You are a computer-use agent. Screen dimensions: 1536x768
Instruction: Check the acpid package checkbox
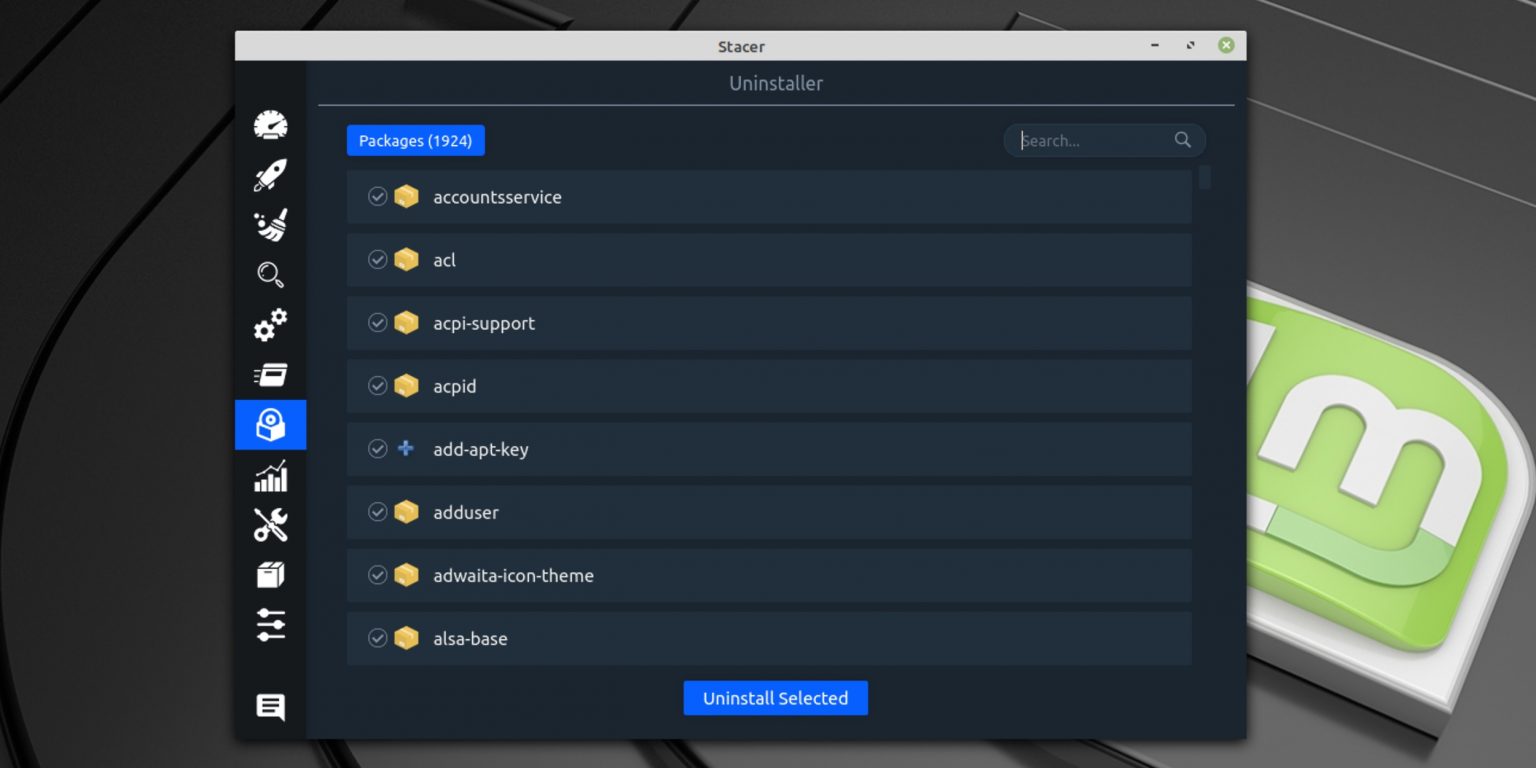click(x=377, y=385)
